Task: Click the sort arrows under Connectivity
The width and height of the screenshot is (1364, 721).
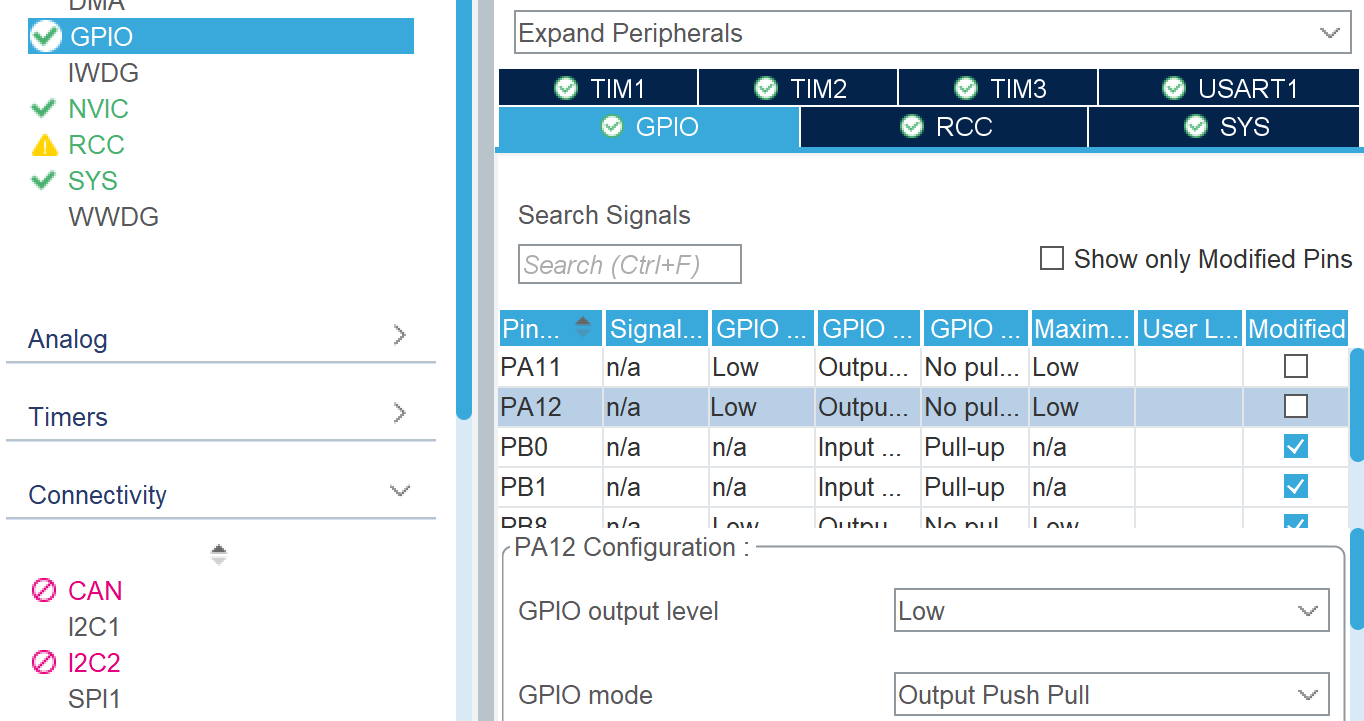Action: (x=219, y=554)
